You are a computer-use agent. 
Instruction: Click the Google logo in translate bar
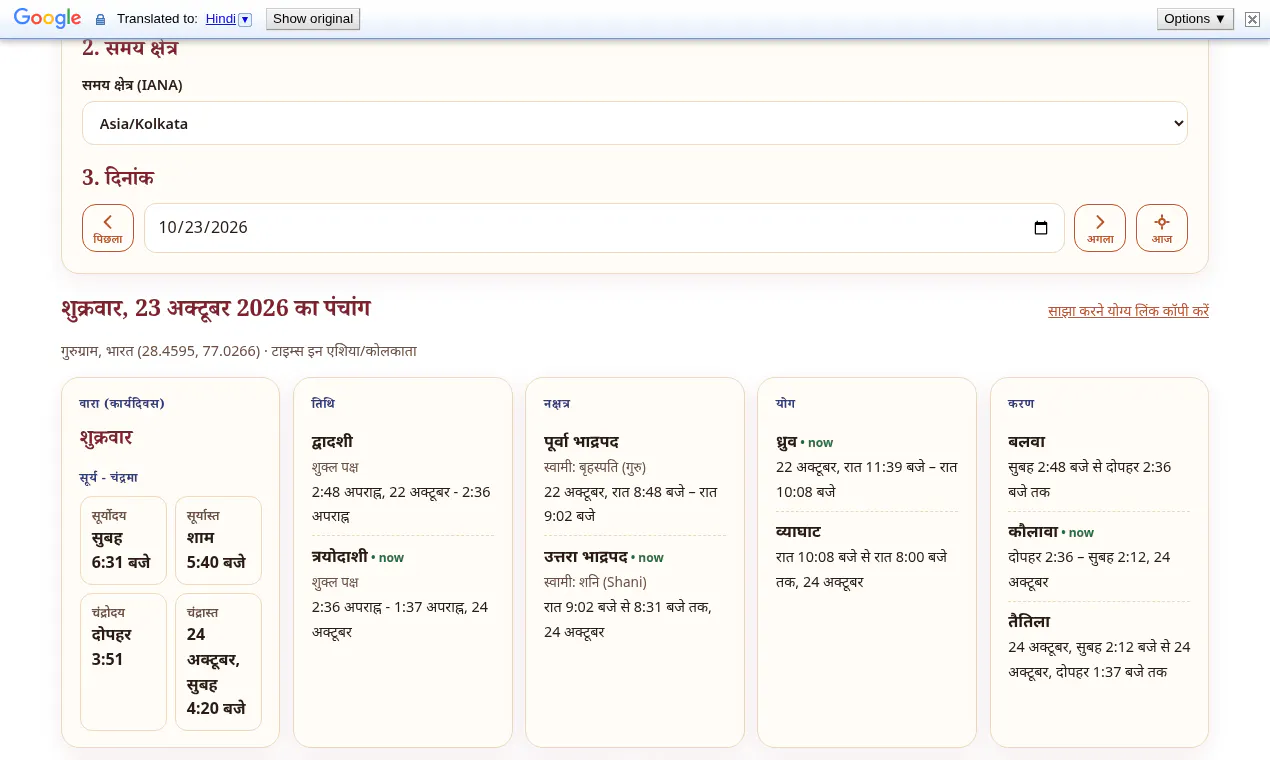(47, 18)
